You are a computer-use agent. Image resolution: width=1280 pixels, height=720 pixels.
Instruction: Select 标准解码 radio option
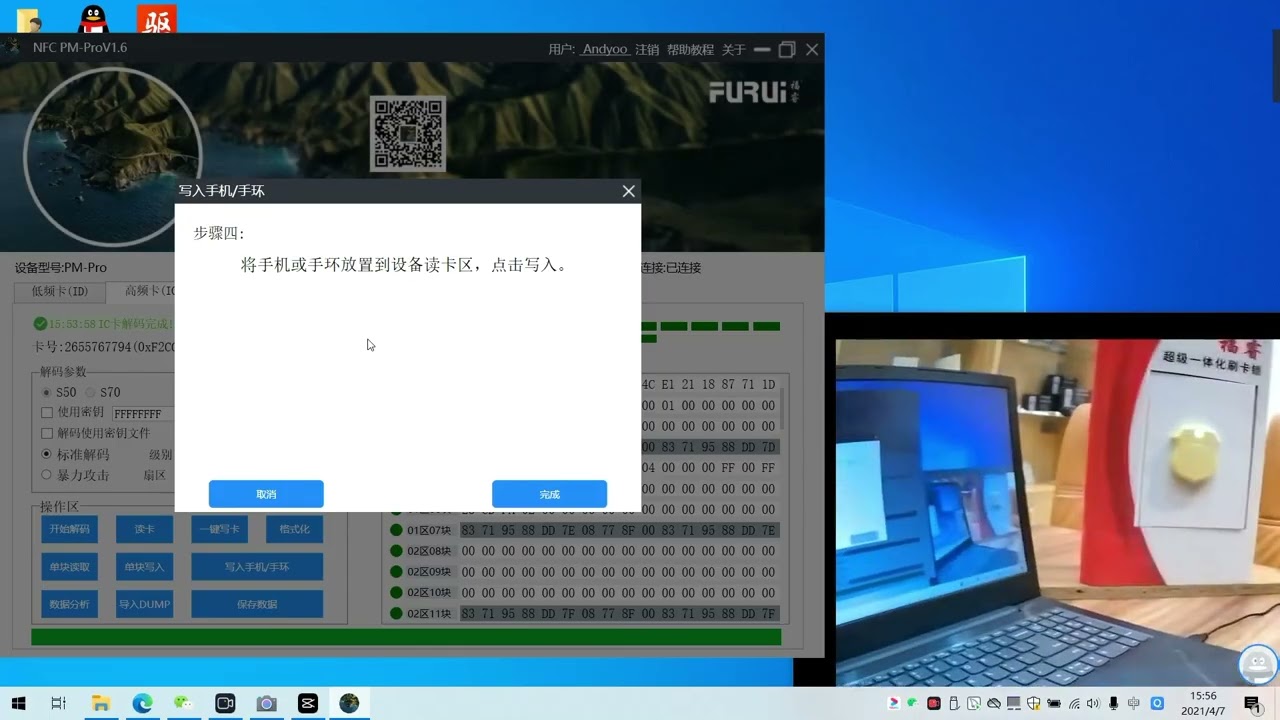tap(47, 454)
